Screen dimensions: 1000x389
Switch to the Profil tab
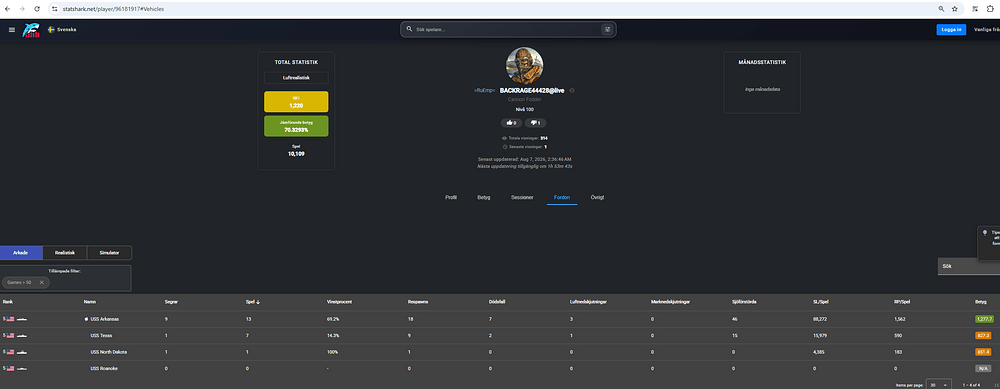451,197
